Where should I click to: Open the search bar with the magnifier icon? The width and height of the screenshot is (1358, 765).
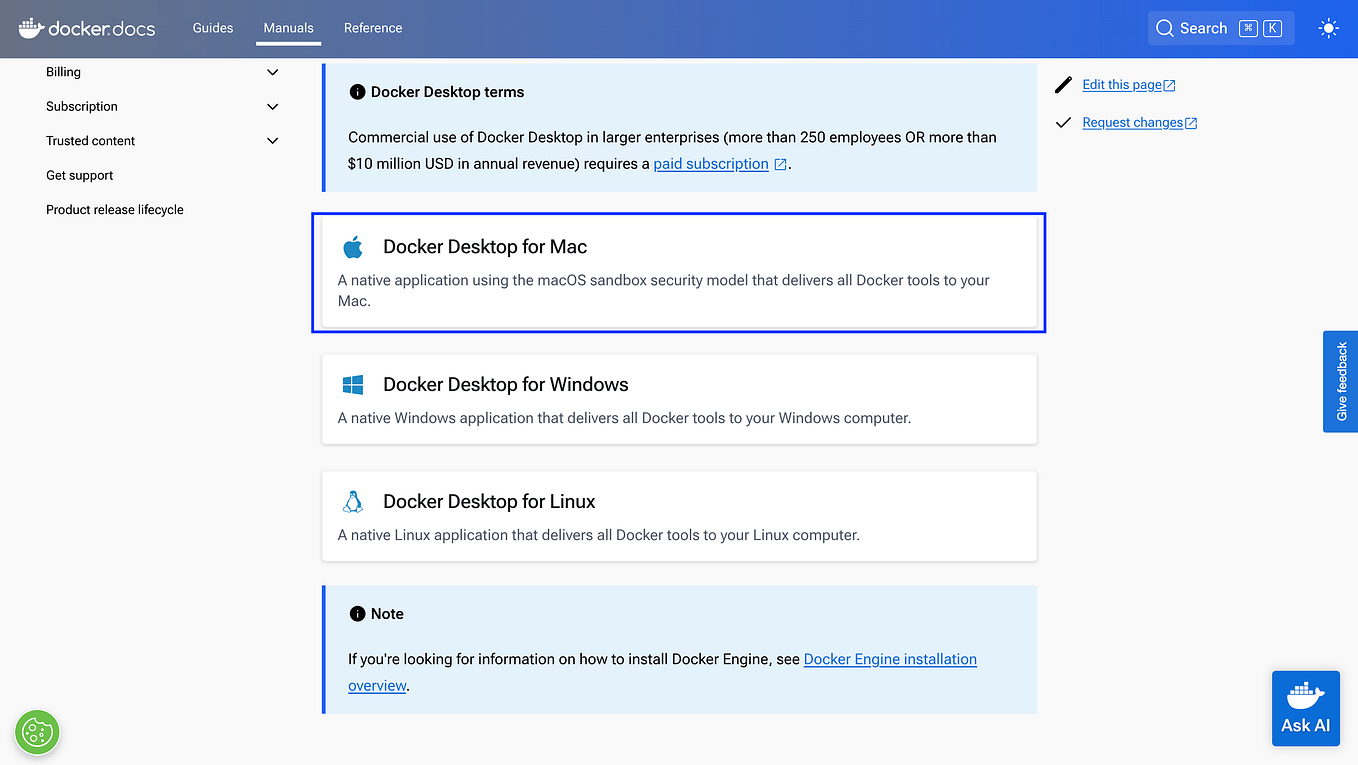click(1164, 28)
